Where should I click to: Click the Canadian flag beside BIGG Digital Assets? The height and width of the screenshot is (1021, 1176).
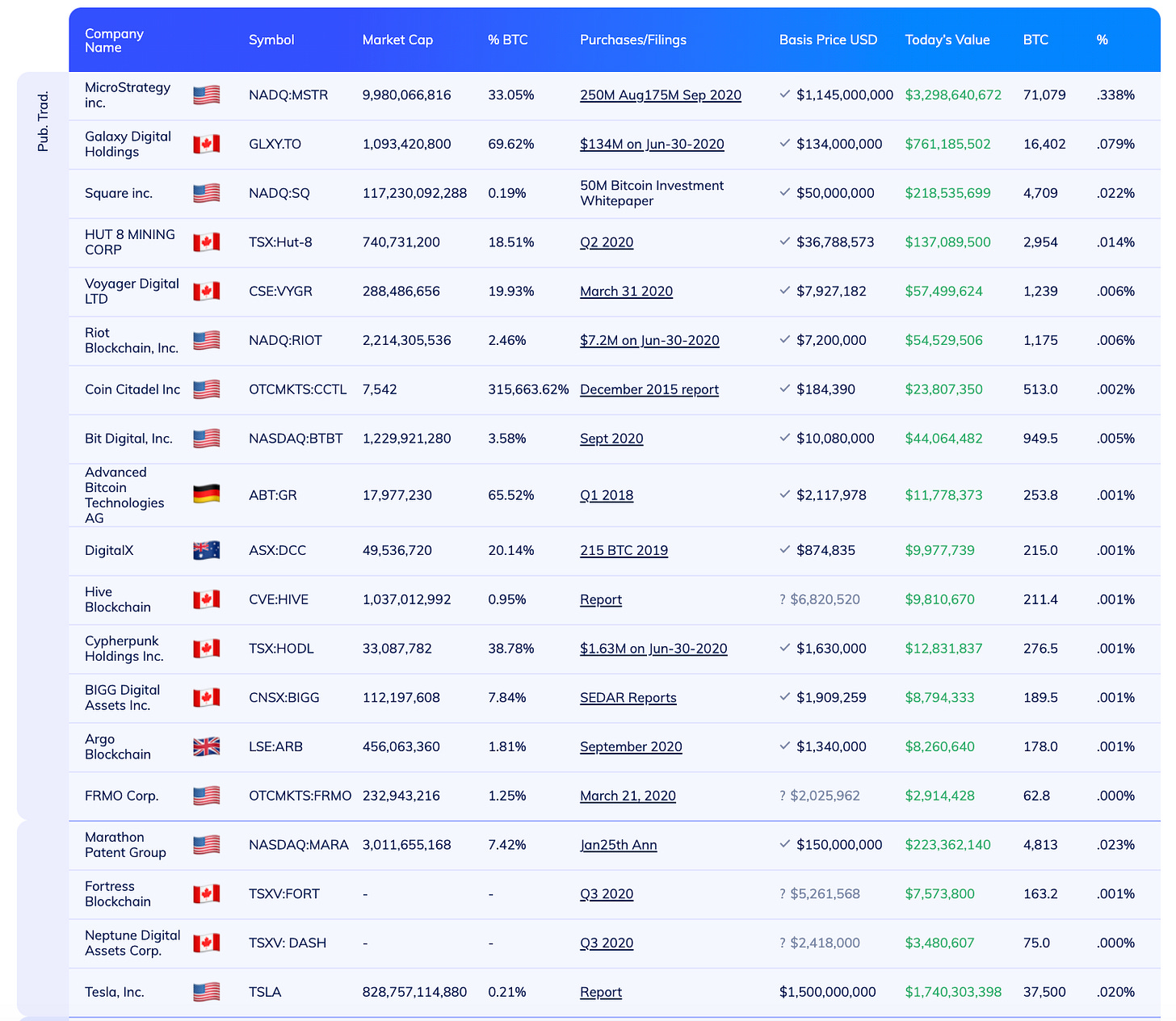[x=206, y=698]
